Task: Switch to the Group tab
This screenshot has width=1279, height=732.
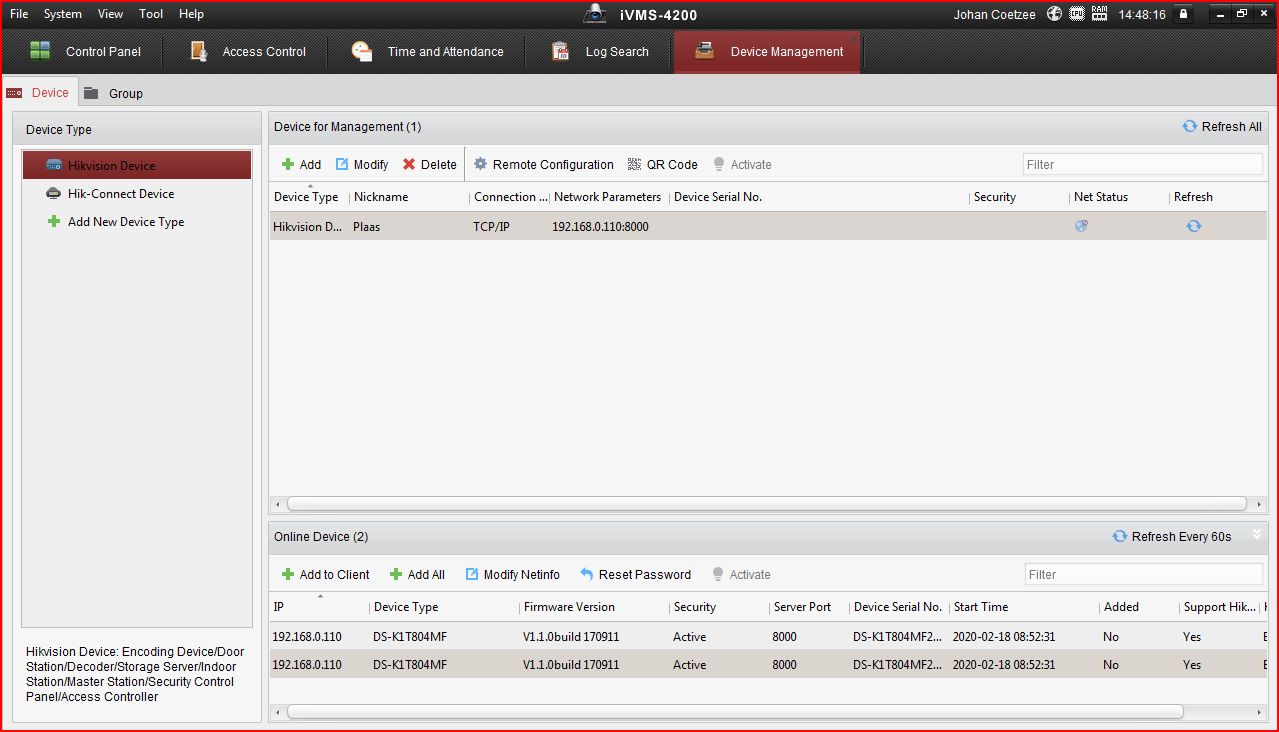Action: point(114,93)
